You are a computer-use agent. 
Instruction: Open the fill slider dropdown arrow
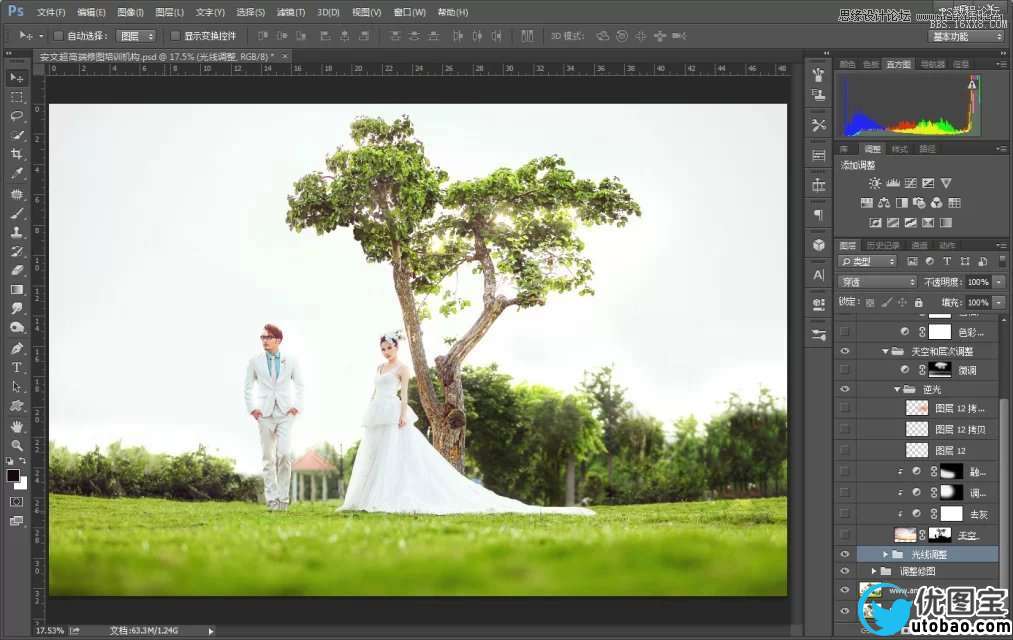(999, 302)
